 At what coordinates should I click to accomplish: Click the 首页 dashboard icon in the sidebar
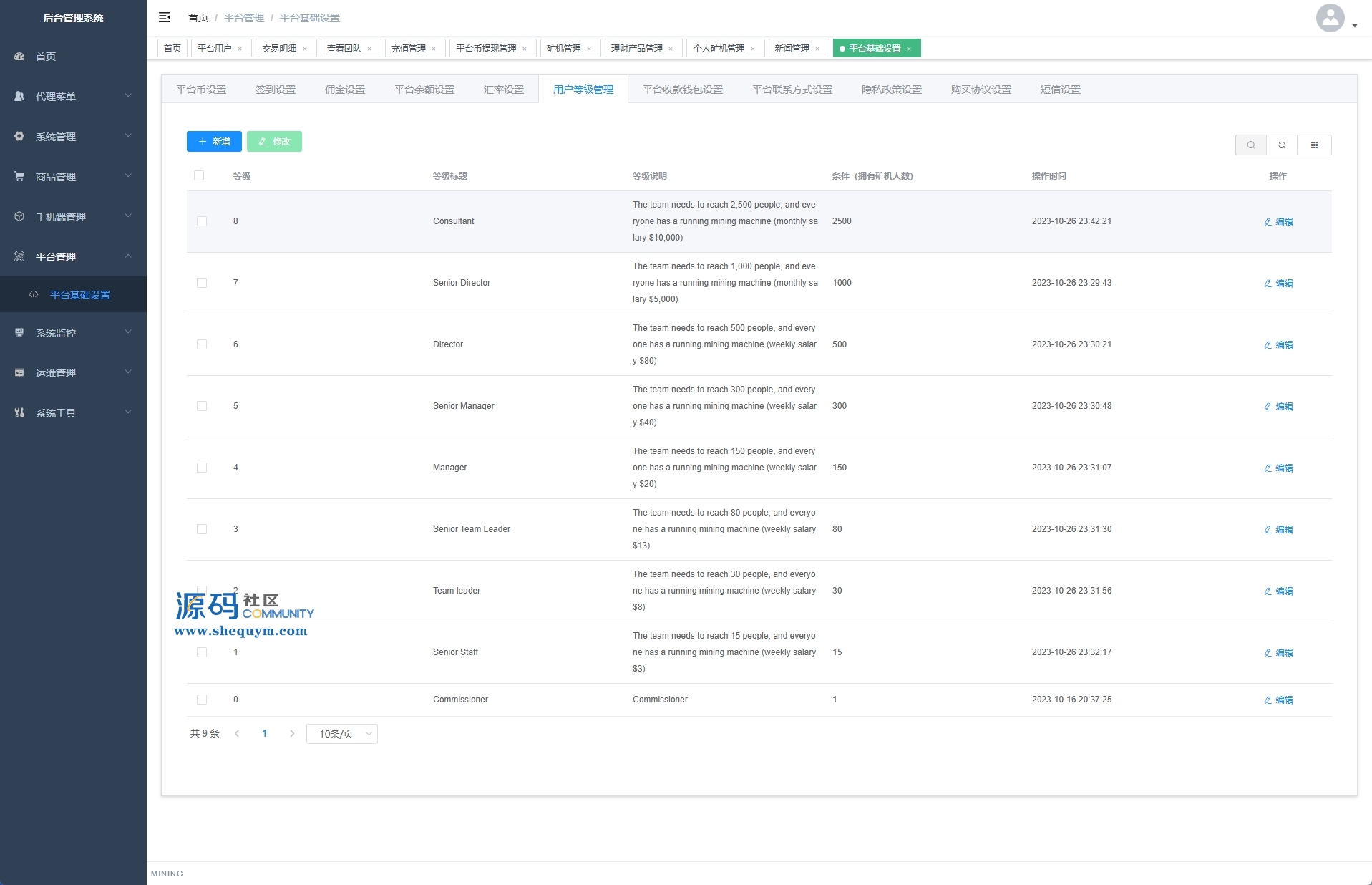[19, 57]
